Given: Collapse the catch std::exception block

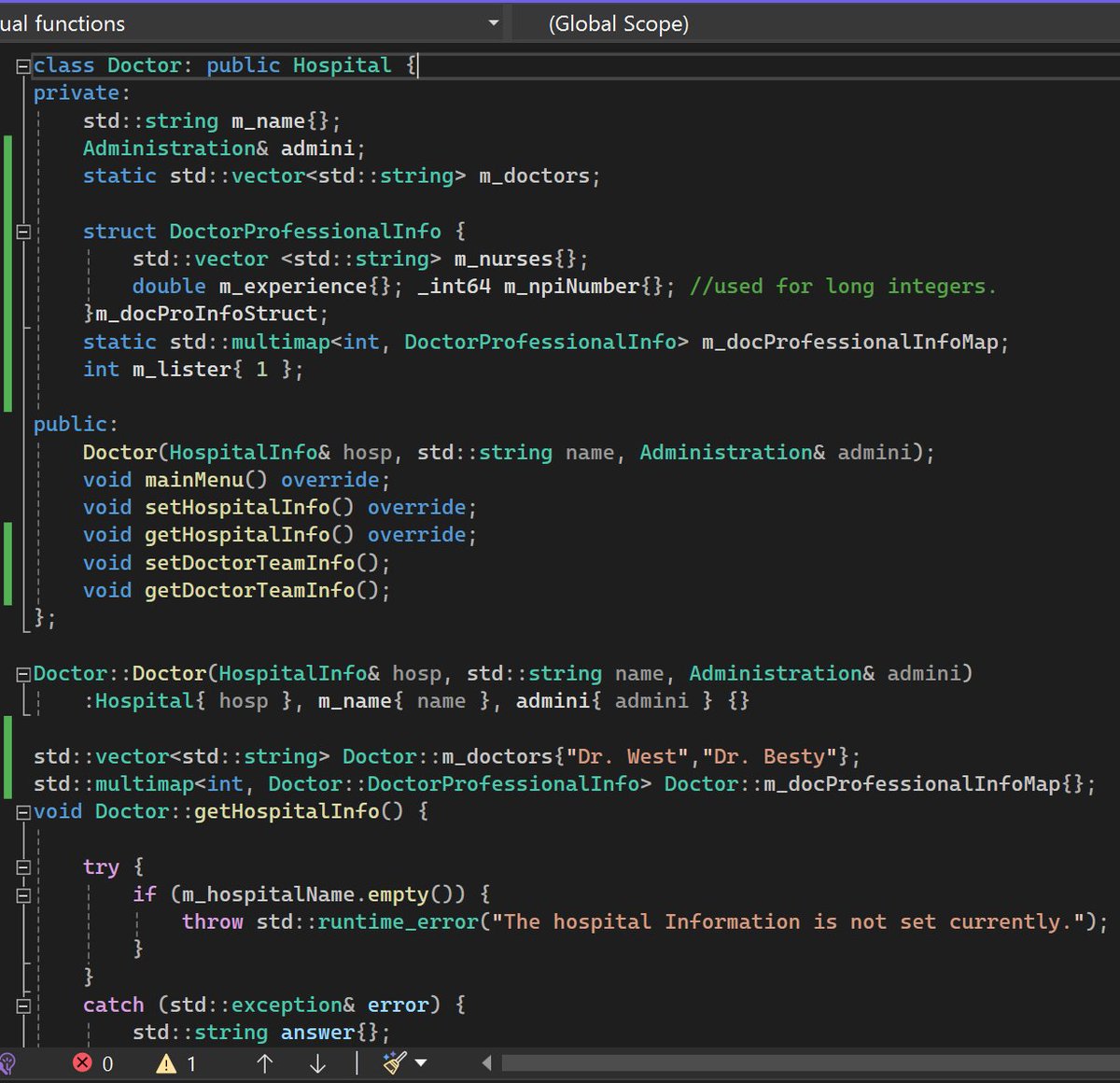Looking at the screenshot, I should 23,1006.
